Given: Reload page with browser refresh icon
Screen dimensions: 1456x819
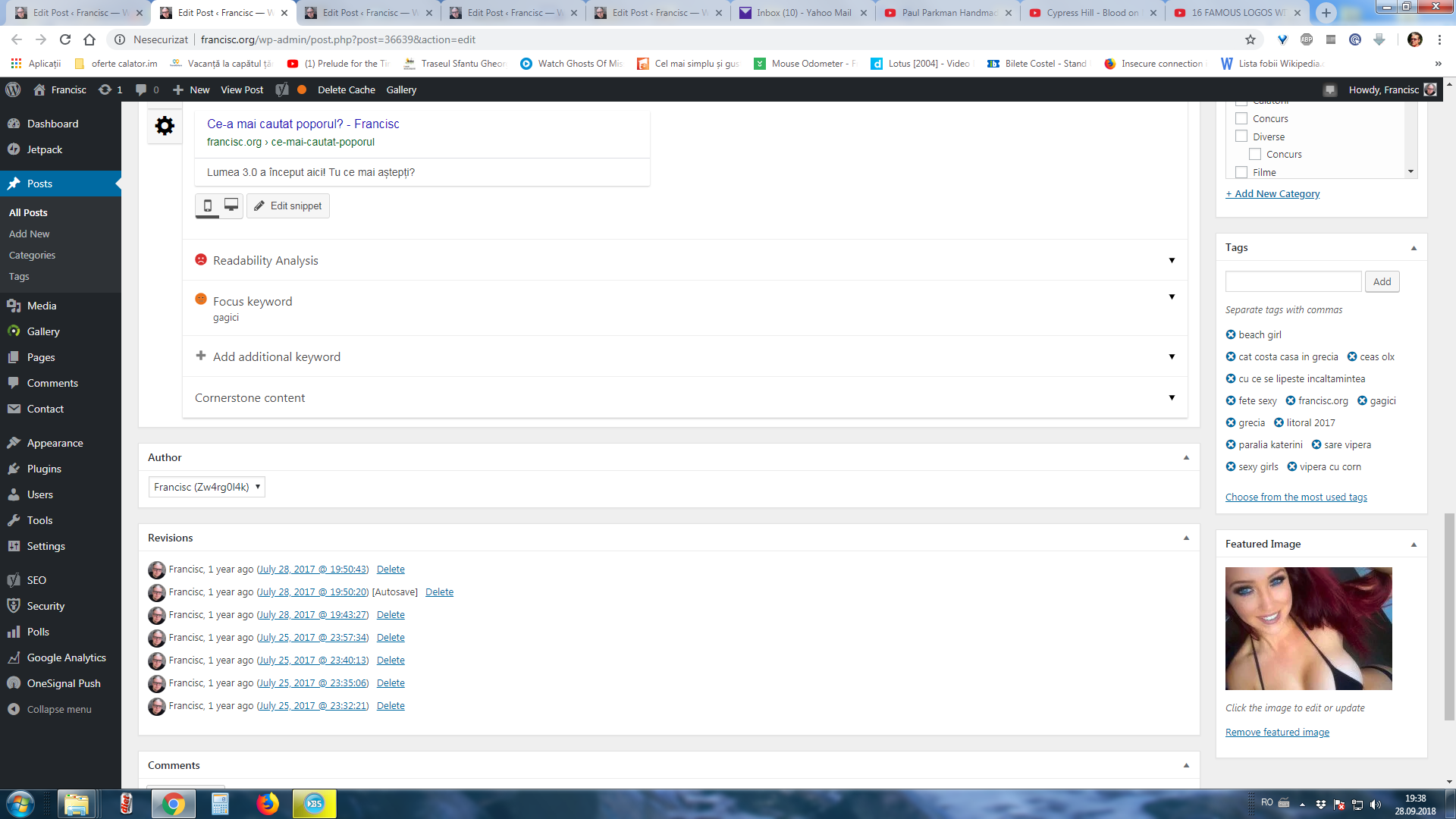Looking at the screenshot, I should pos(65,39).
